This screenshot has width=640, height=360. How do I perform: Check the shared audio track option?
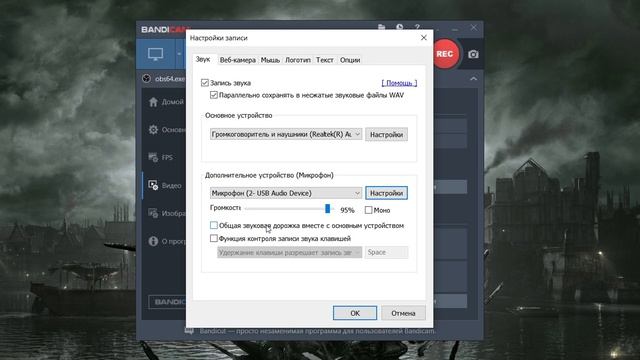[213, 225]
